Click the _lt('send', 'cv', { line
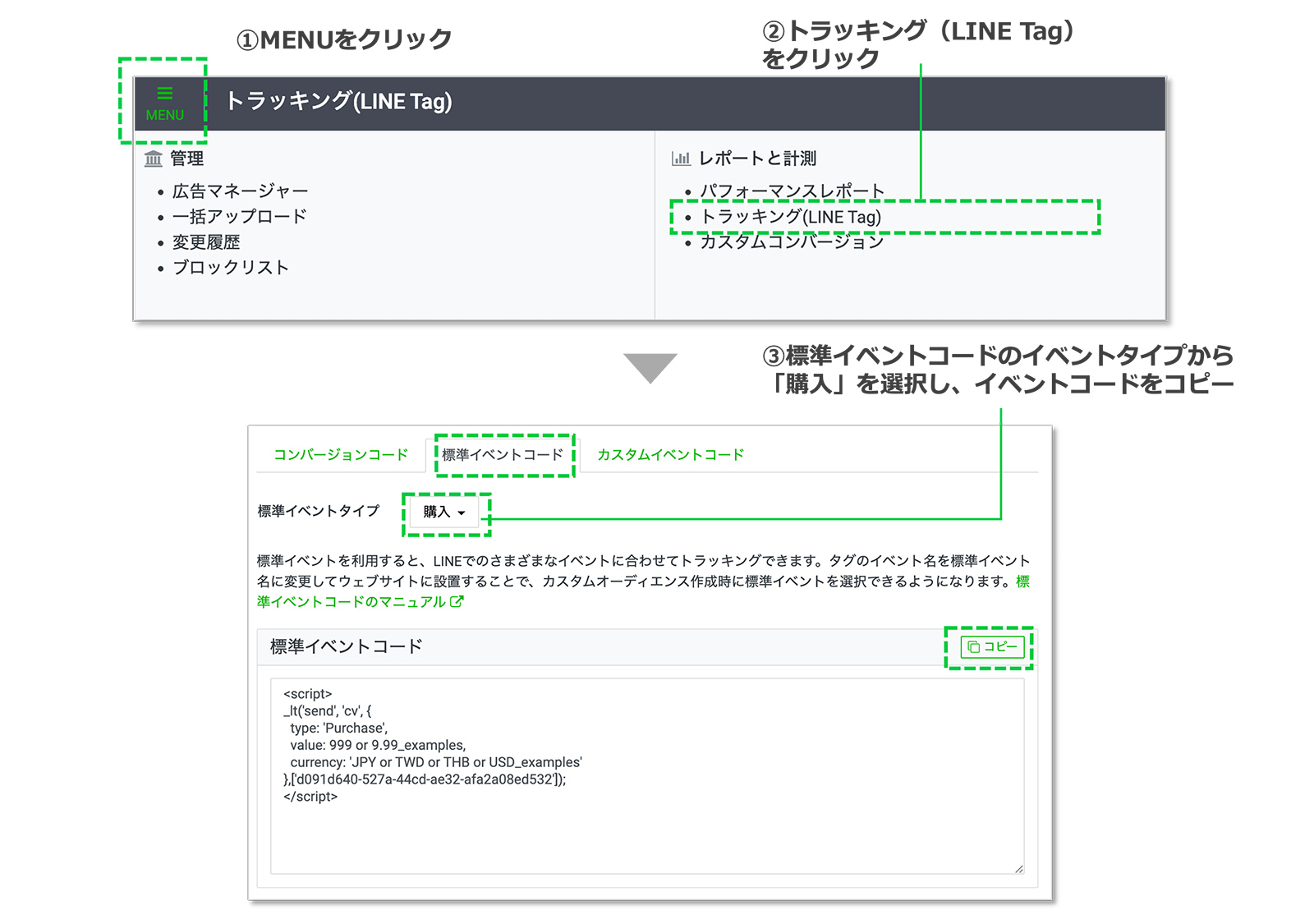Image resolution: width=1314 pixels, height=924 pixels. click(x=327, y=711)
